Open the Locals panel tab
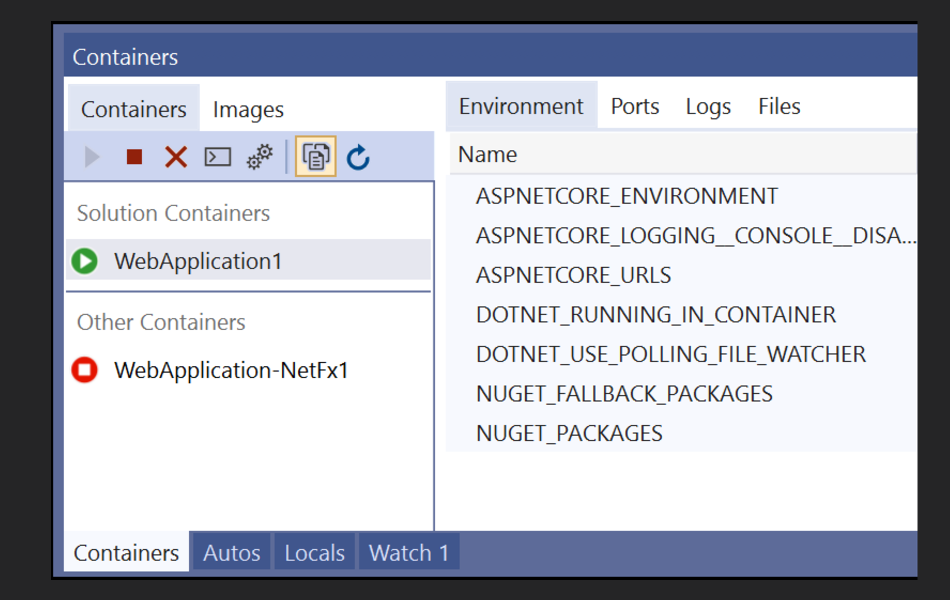Image resolution: width=950 pixels, height=600 pixels. point(314,551)
